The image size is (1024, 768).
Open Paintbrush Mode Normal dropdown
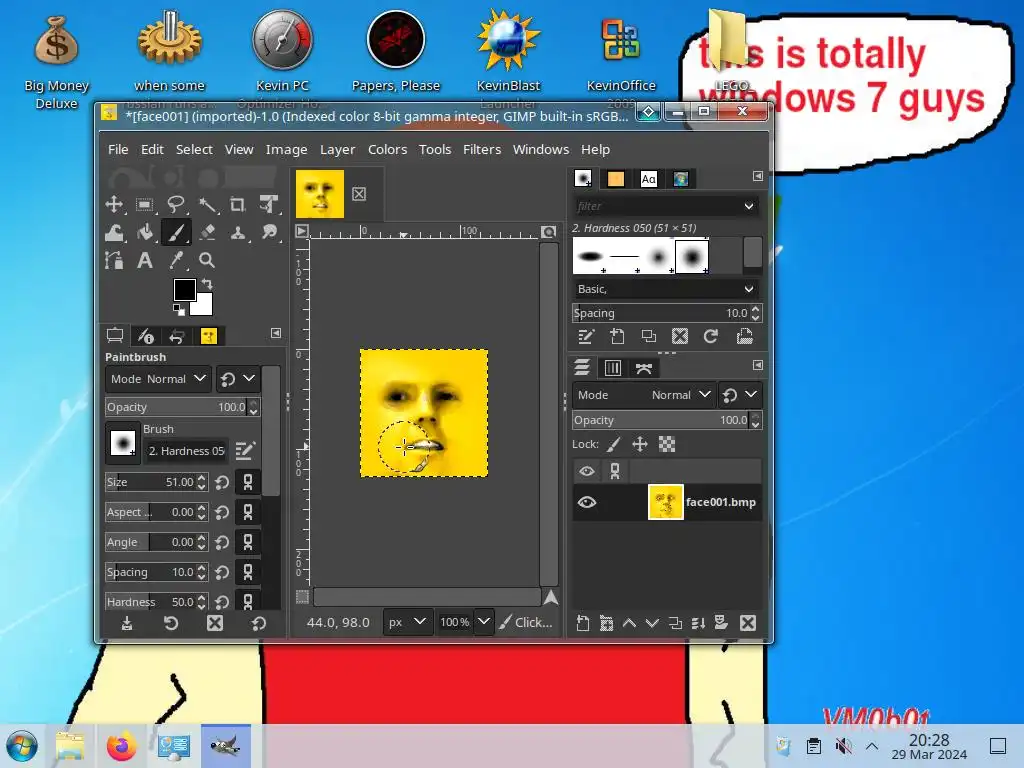157,379
